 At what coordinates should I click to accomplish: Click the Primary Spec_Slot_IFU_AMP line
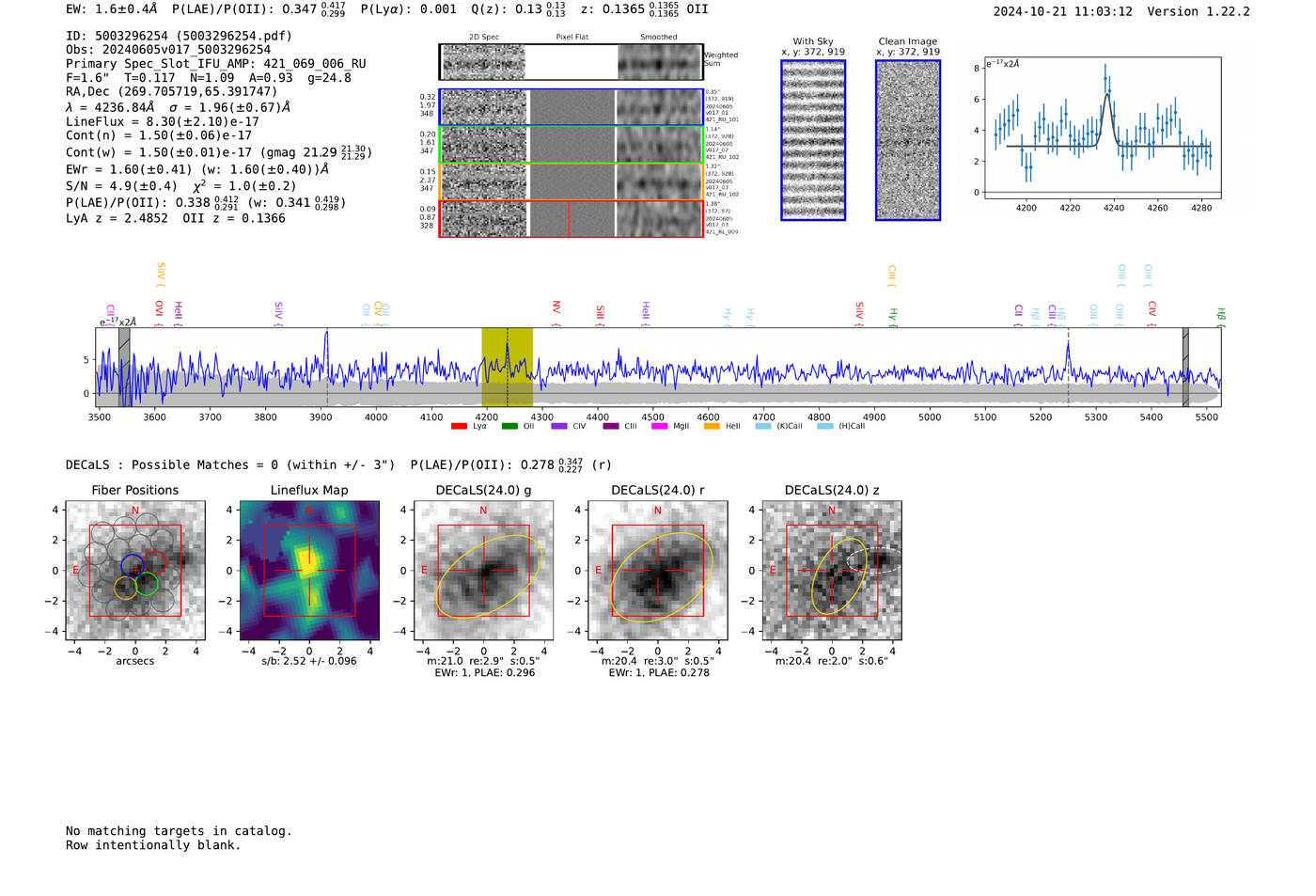(x=216, y=64)
